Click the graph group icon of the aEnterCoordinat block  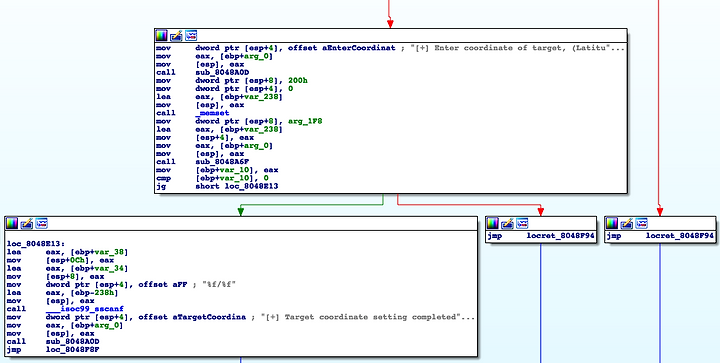191,35
